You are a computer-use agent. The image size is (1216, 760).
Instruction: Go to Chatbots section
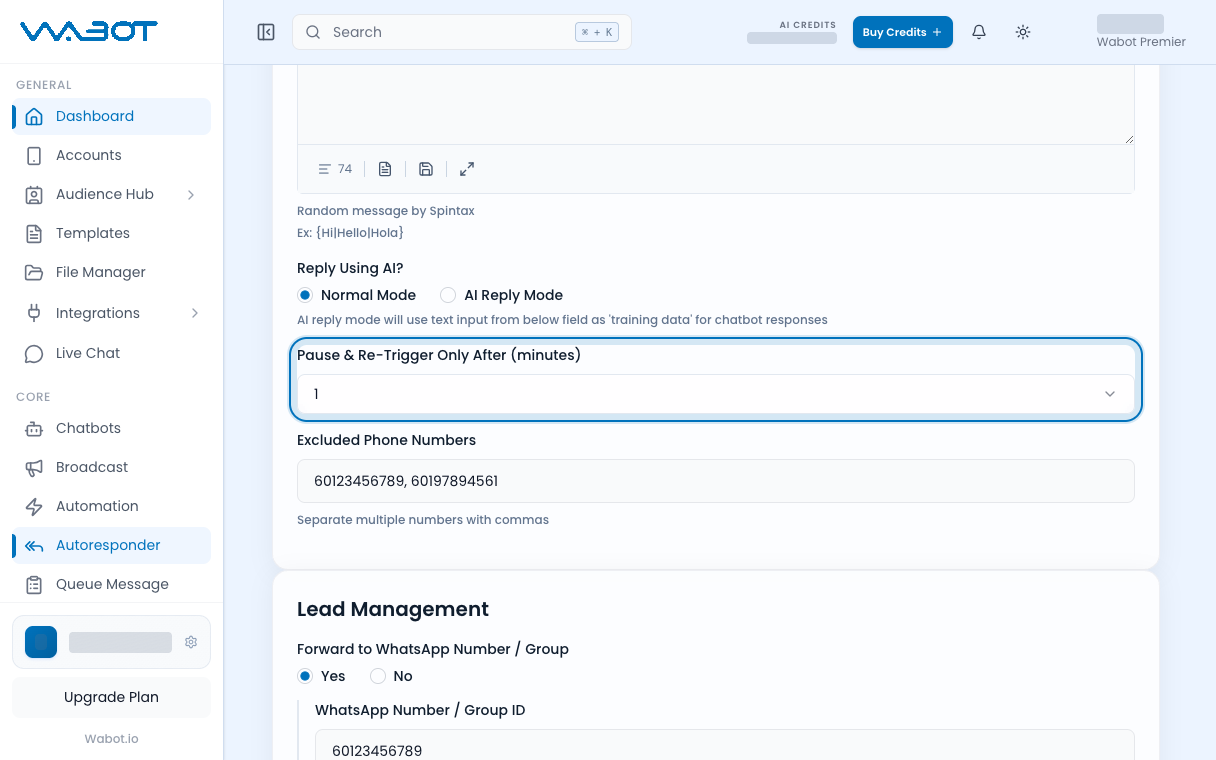click(x=111, y=428)
